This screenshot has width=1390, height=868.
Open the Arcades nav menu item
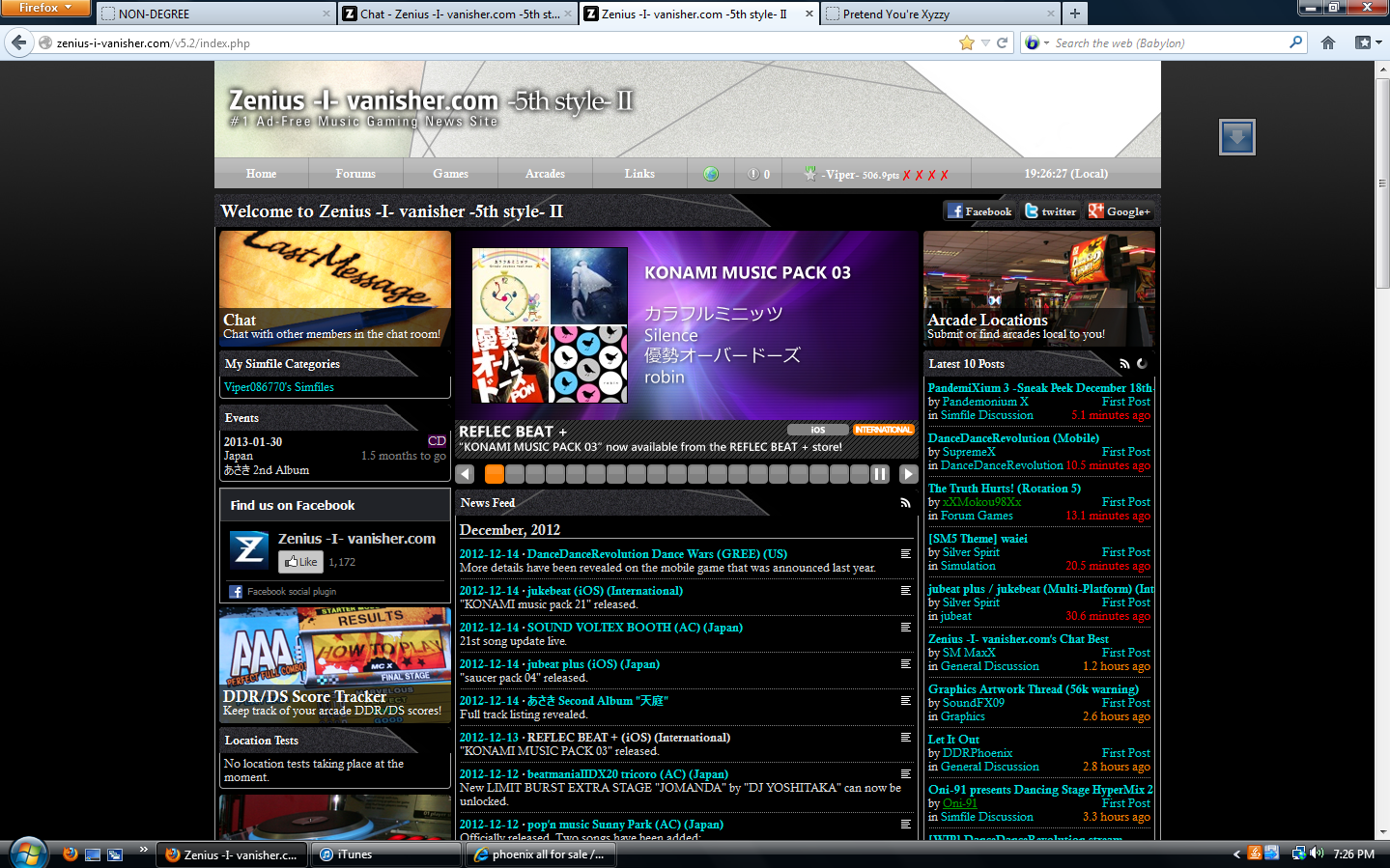[545, 174]
